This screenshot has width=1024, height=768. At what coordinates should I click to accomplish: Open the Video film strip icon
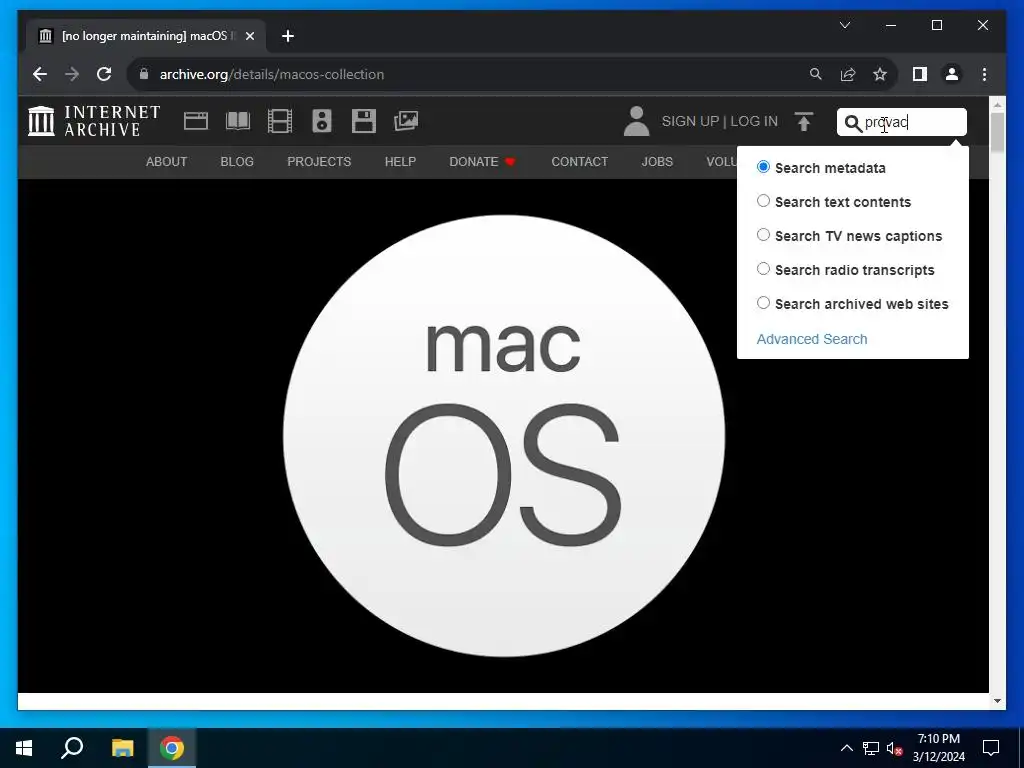click(x=280, y=121)
